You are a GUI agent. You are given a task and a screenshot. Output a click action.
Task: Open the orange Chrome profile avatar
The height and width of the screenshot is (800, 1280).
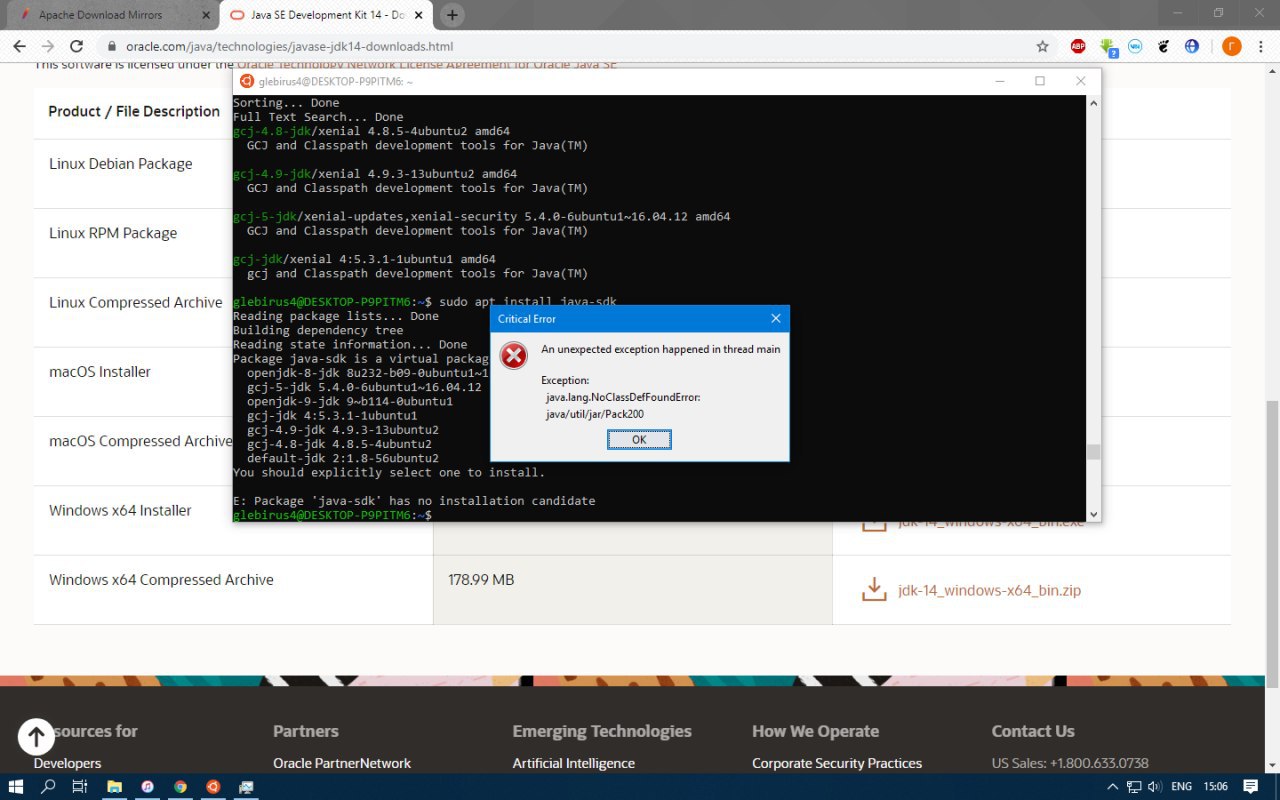pyautogui.click(x=1231, y=46)
